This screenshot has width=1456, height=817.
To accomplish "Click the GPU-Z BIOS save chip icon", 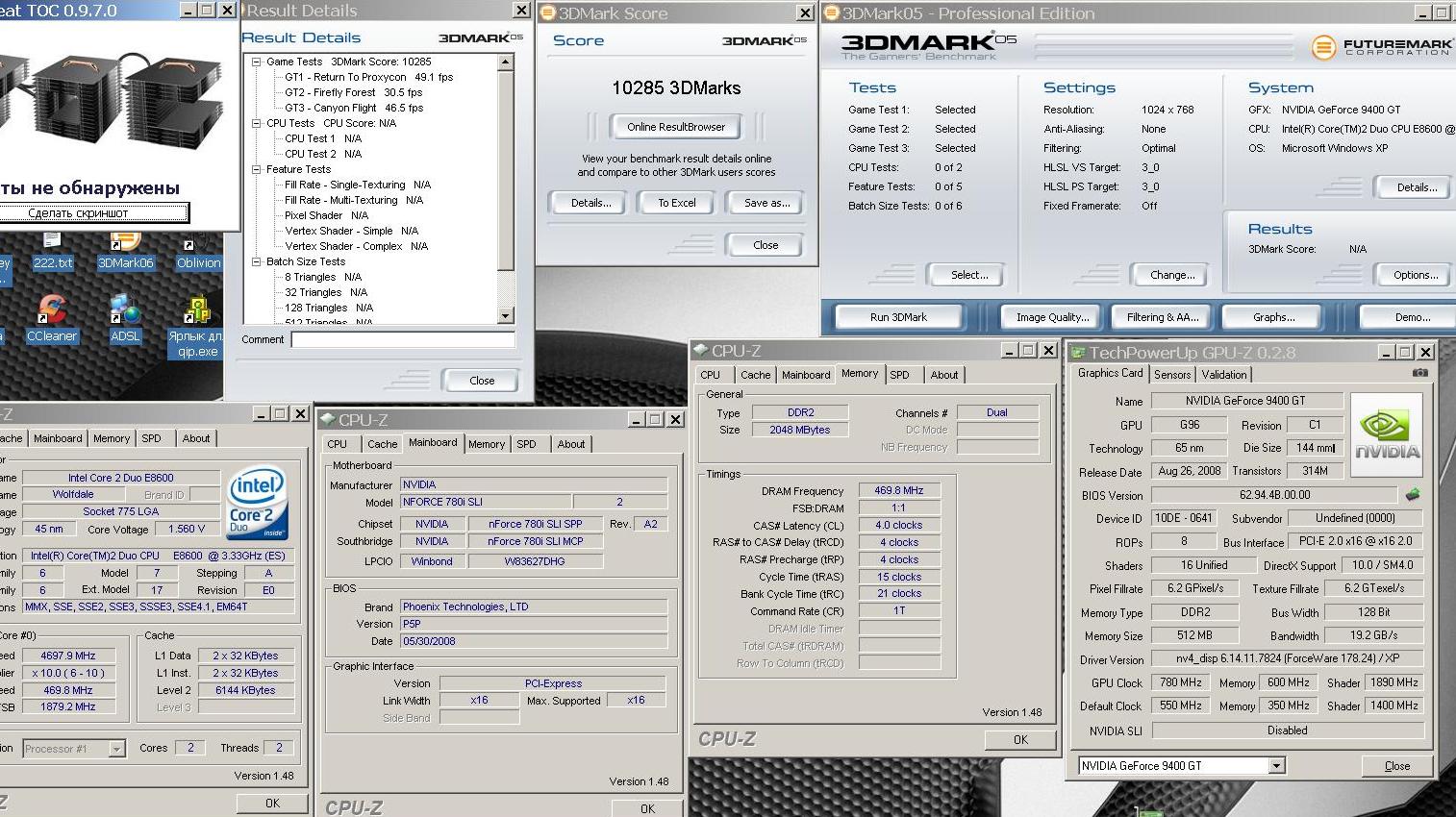I will click(x=1413, y=495).
